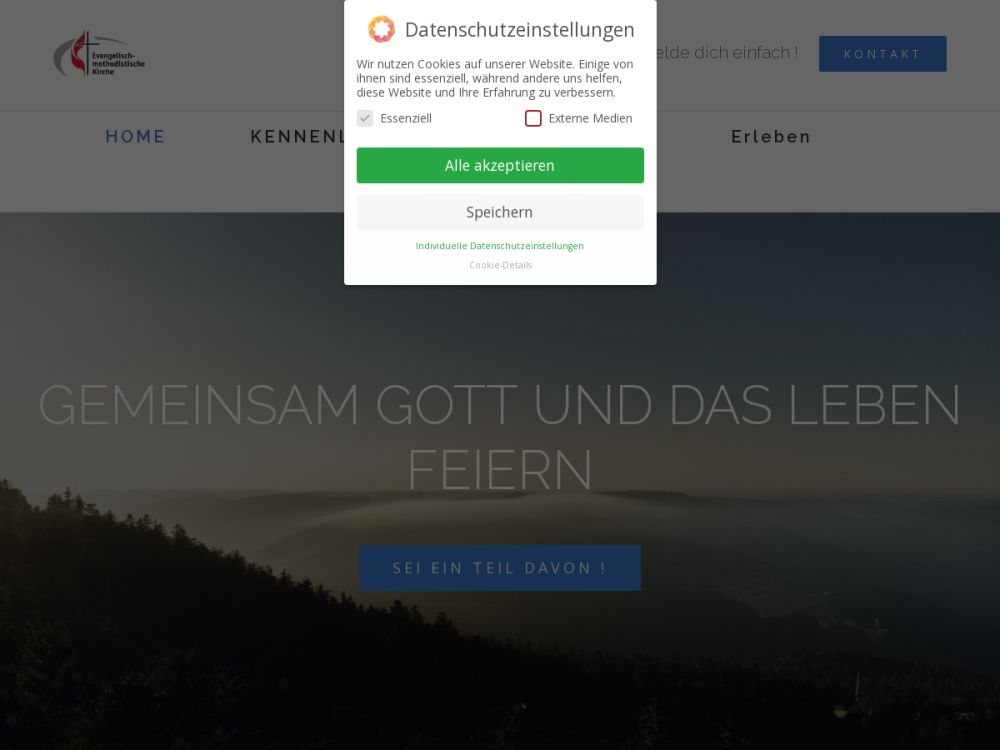Accept all cookies with Alle akzeptieren
The image size is (1000, 750).
[500, 165]
